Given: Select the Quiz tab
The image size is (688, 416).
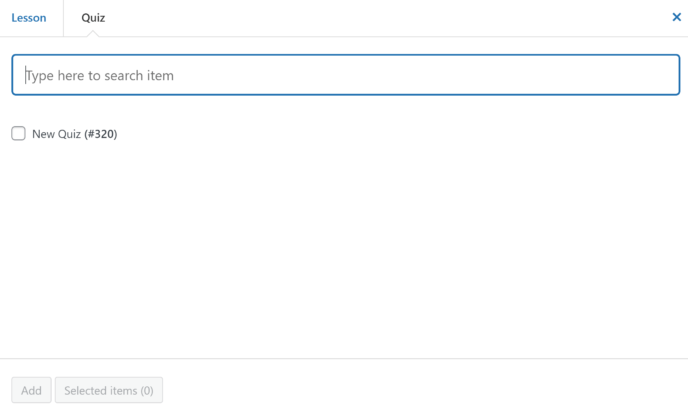Looking at the screenshot, I should coord(93,18).
